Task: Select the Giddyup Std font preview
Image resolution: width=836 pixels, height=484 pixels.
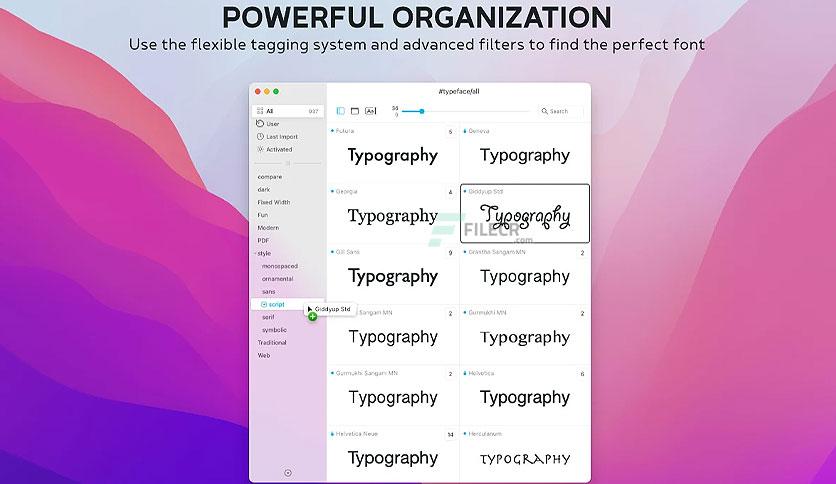Action: point(525,216)
